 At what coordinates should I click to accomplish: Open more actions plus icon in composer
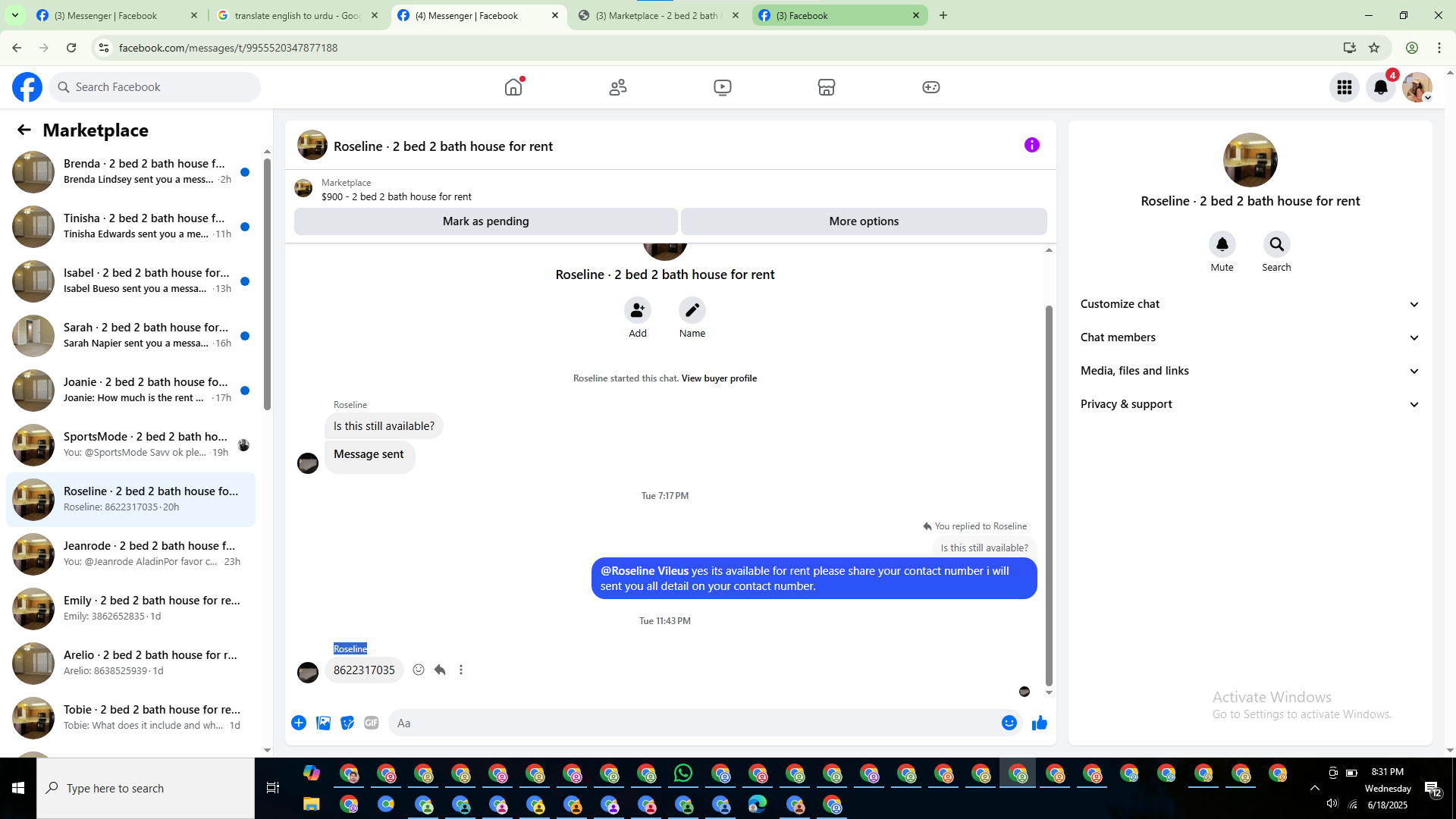coord(299,723)
